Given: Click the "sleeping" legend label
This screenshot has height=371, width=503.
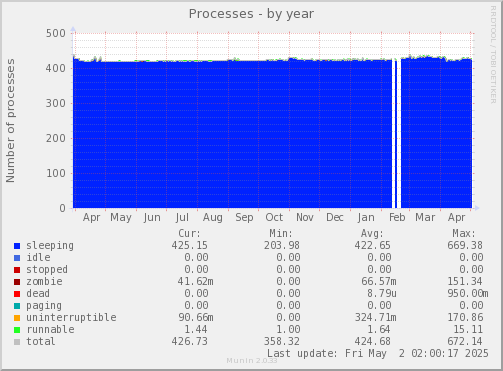Looking at the screenshot, I should click(50, 246).
